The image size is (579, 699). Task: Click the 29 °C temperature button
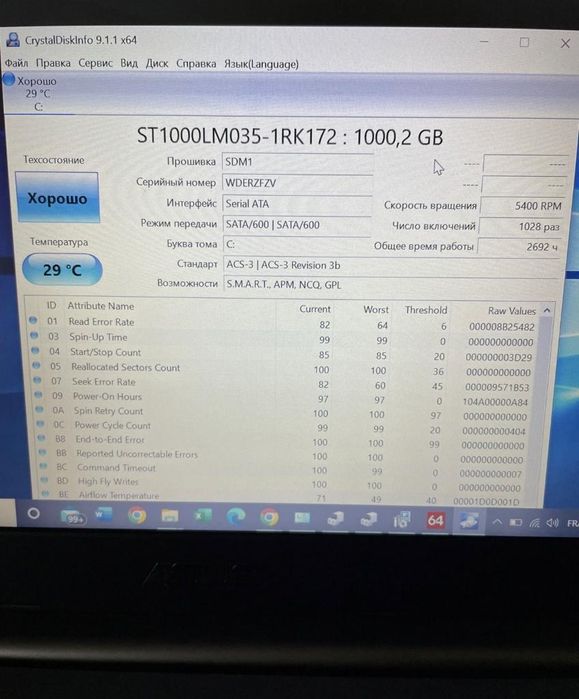pos(62,270)
